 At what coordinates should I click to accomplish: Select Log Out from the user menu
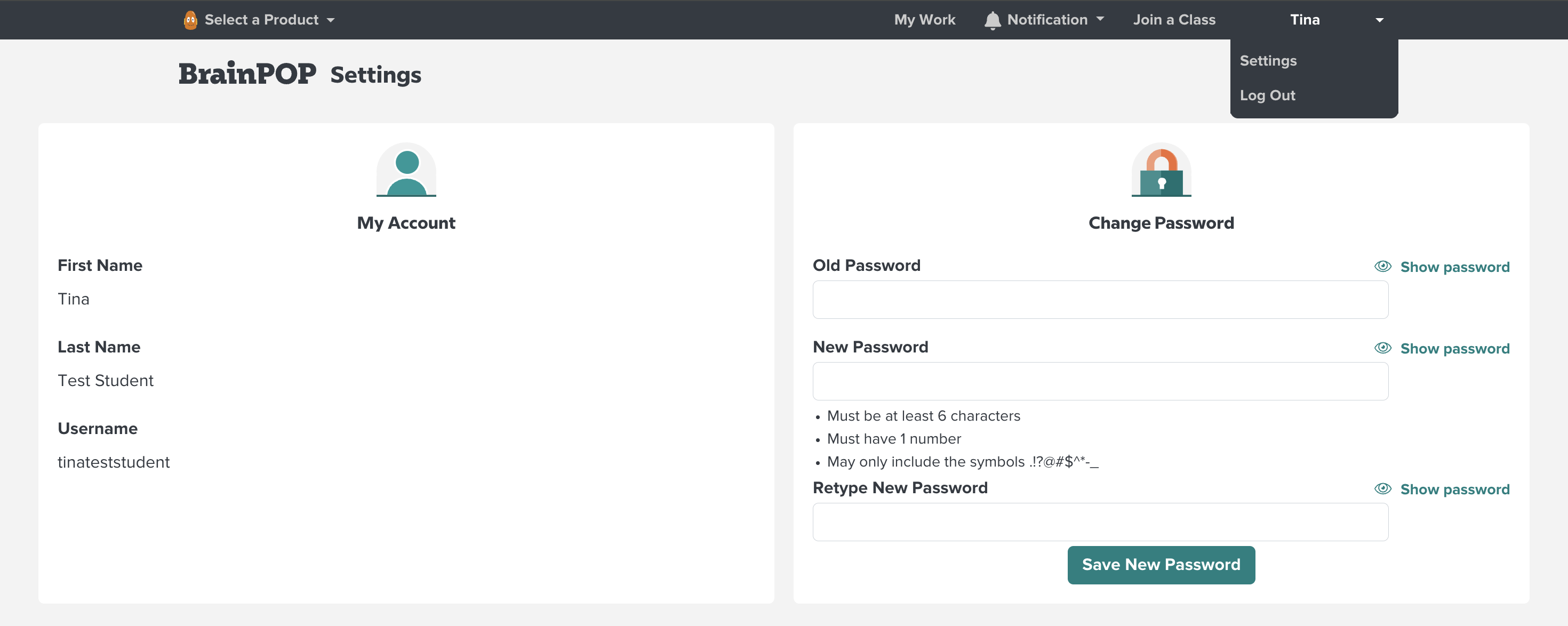click(x=1267, y=95)
